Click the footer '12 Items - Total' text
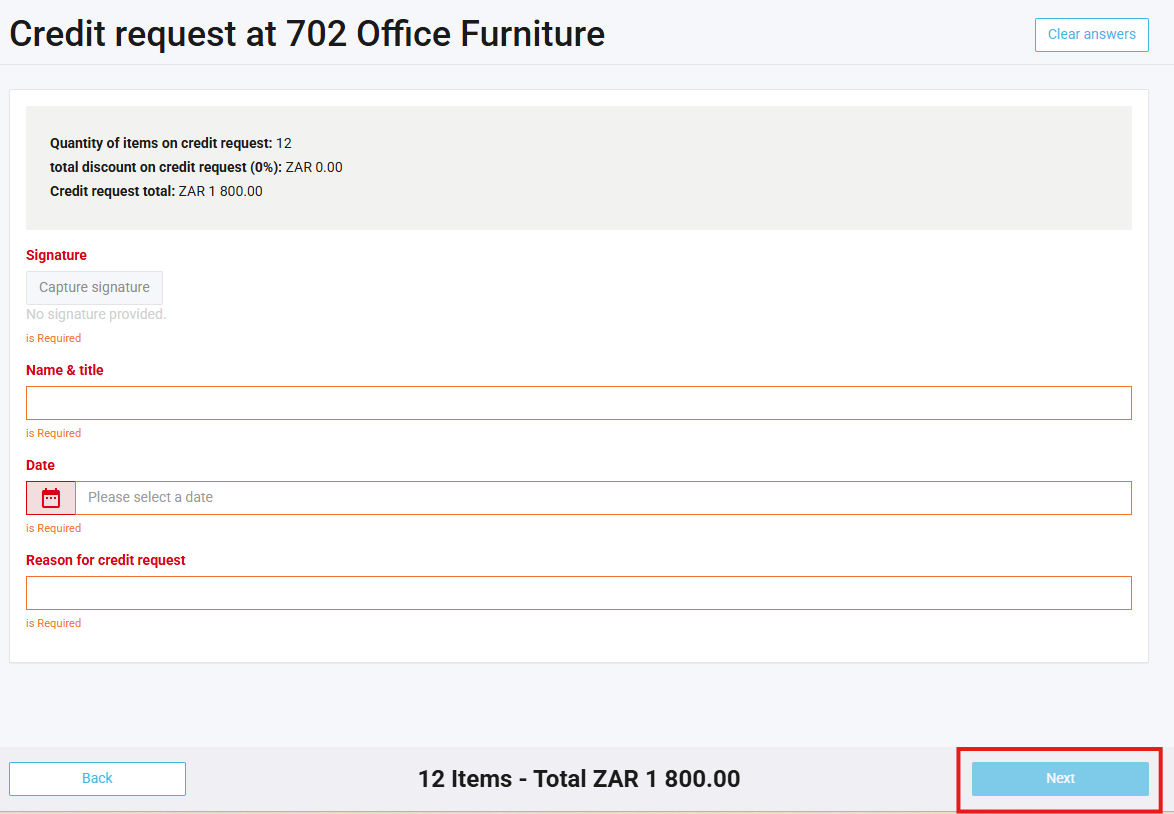This screenshot has width=1174, height=814. pyautogui.click(x=578, y=779)
